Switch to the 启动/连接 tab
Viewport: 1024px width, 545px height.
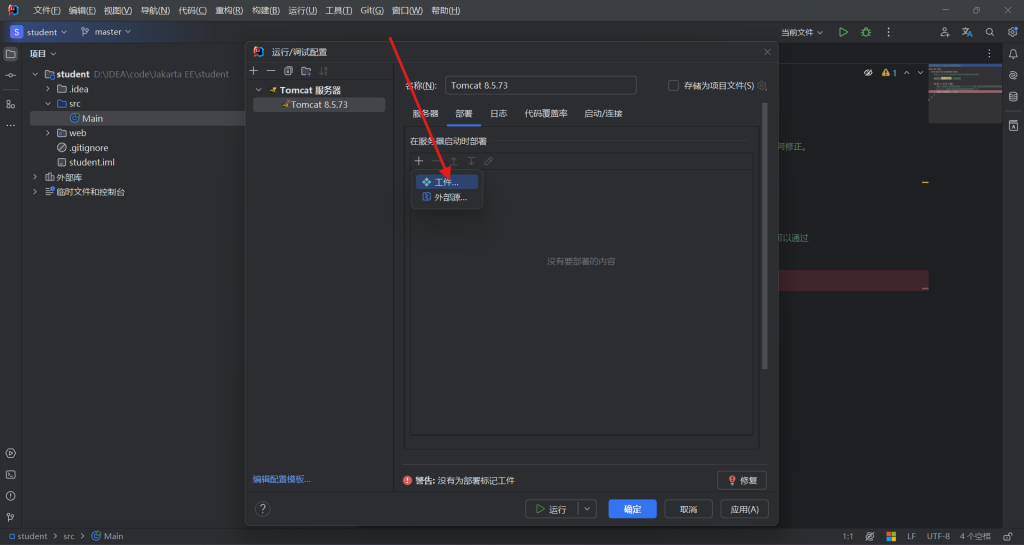[603, 114]
